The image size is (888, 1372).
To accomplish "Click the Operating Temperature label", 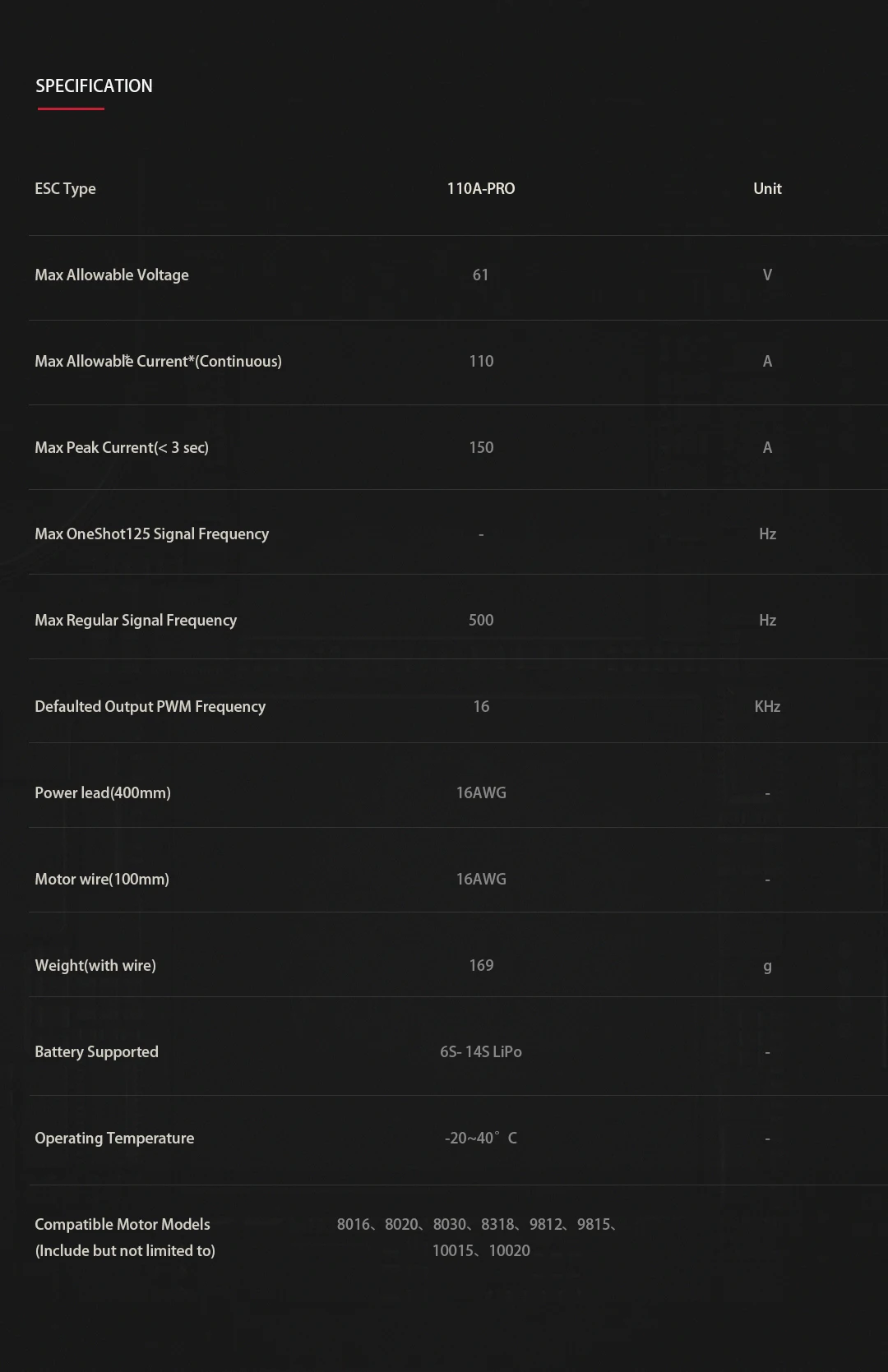I will coord(114,1139).
